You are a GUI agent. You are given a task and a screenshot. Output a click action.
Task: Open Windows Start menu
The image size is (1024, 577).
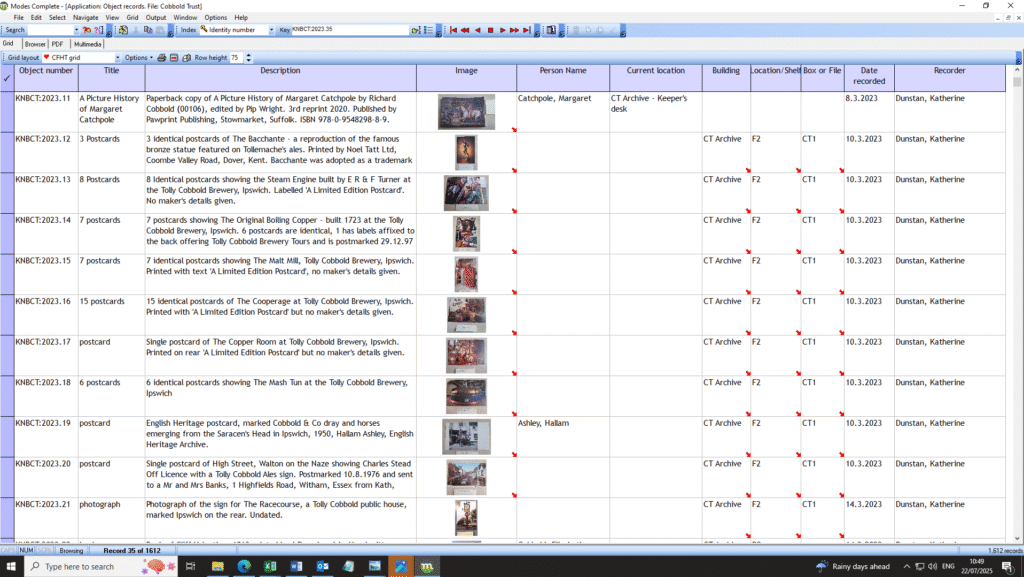point(11,567)
